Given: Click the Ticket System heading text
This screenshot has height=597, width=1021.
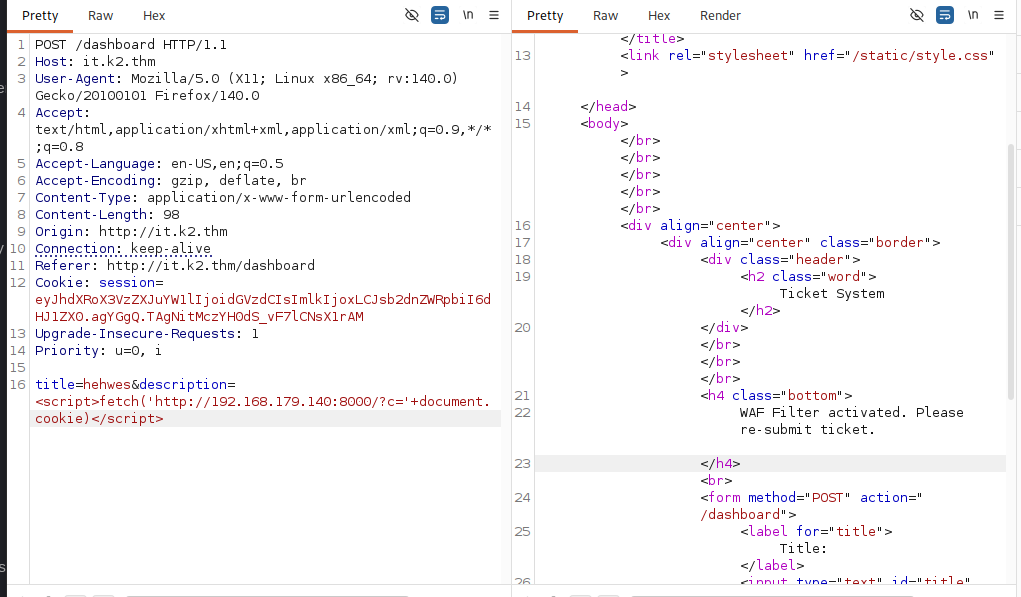Looking at the screenshot, I should (832, 293).
